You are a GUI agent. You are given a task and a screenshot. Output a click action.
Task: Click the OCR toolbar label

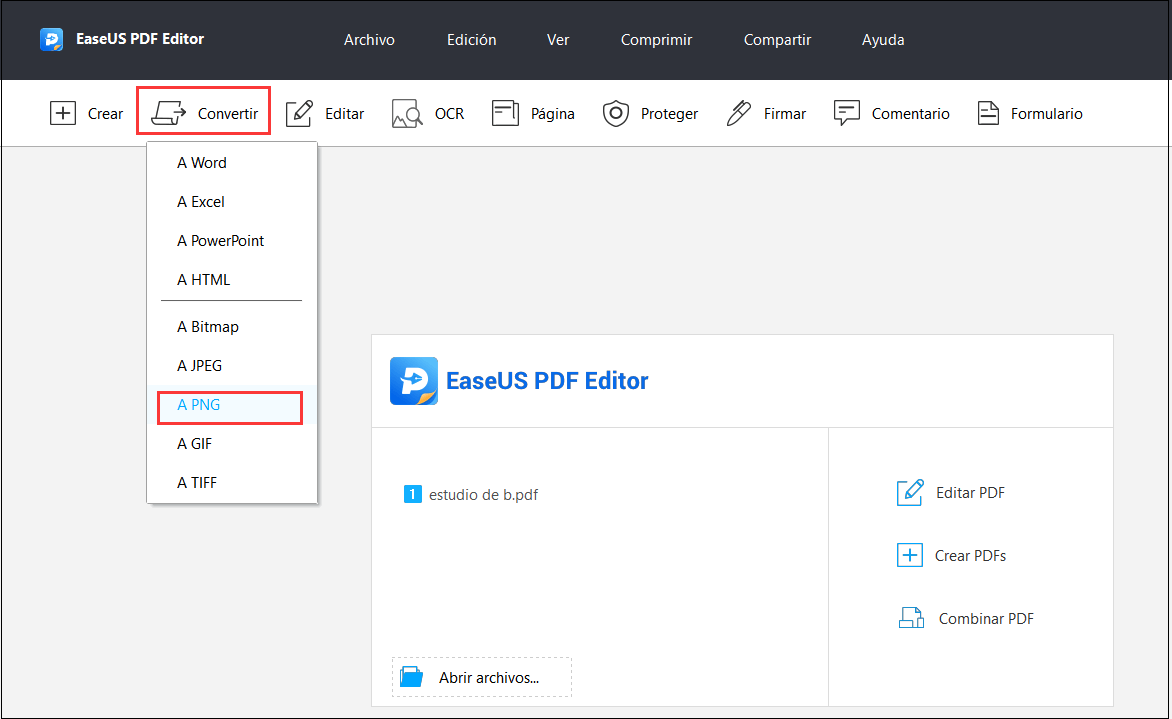pos(449,114)
